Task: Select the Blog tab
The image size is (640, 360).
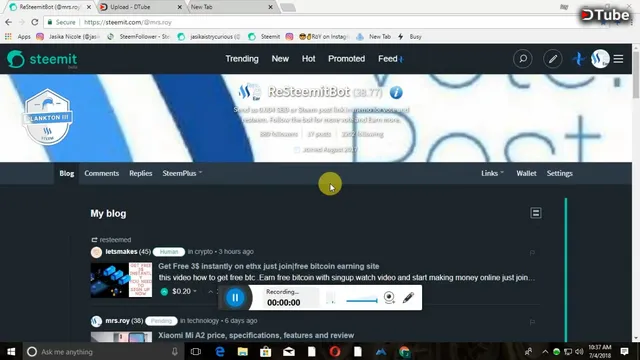Action: tap(67, 173)
